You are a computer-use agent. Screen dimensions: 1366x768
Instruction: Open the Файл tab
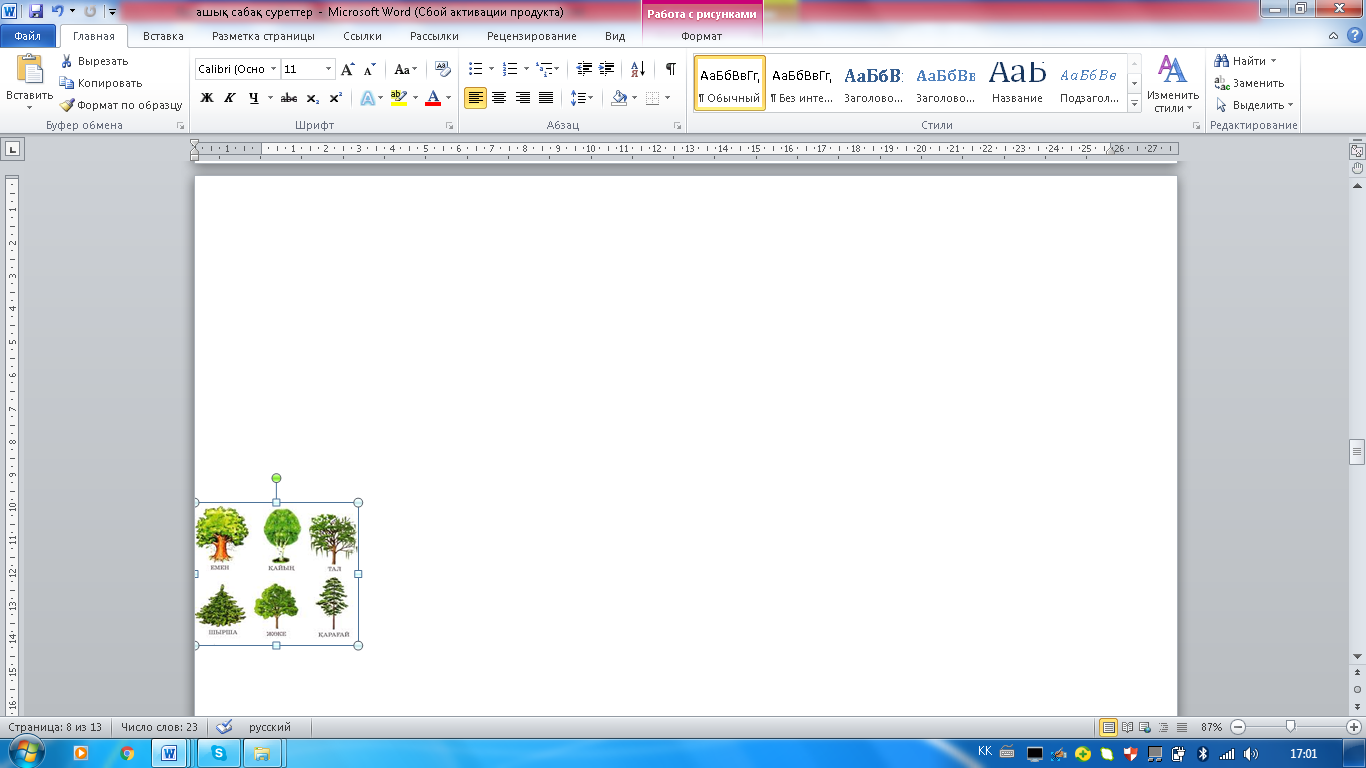tap(27, 36)
